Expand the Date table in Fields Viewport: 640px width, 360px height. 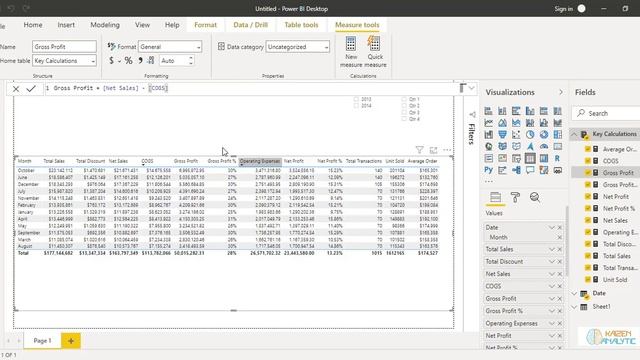click(x=574, y=293)
